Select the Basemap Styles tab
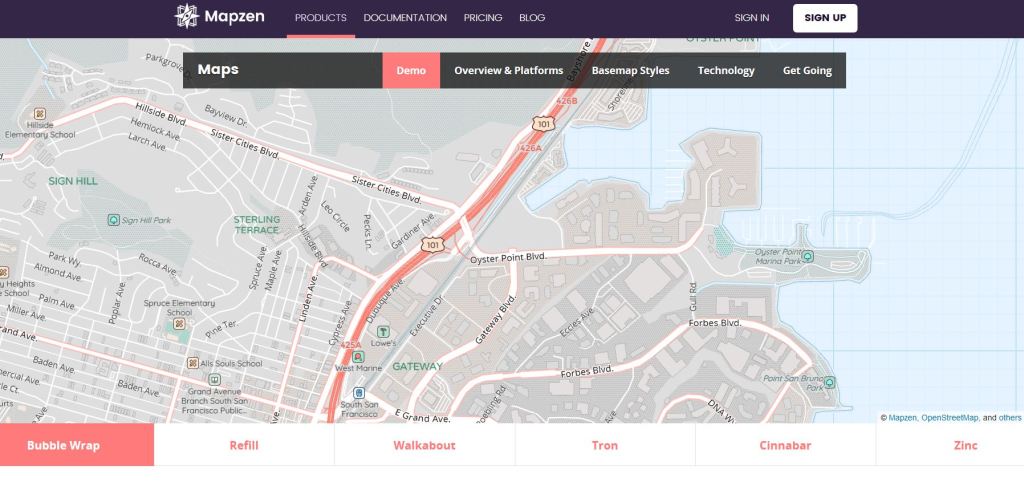The image size is (1024, 498). pyautogui.click(x=630, y=70)
